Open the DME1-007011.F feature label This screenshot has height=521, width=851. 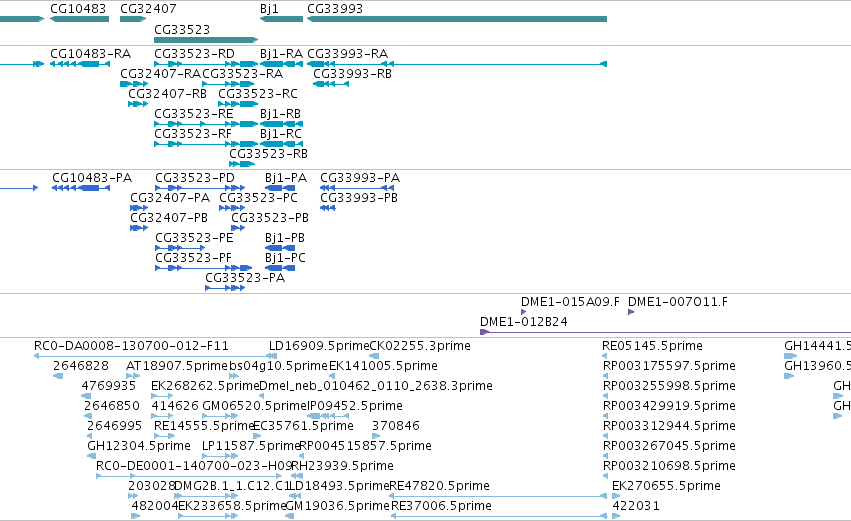tap(678, 302)
